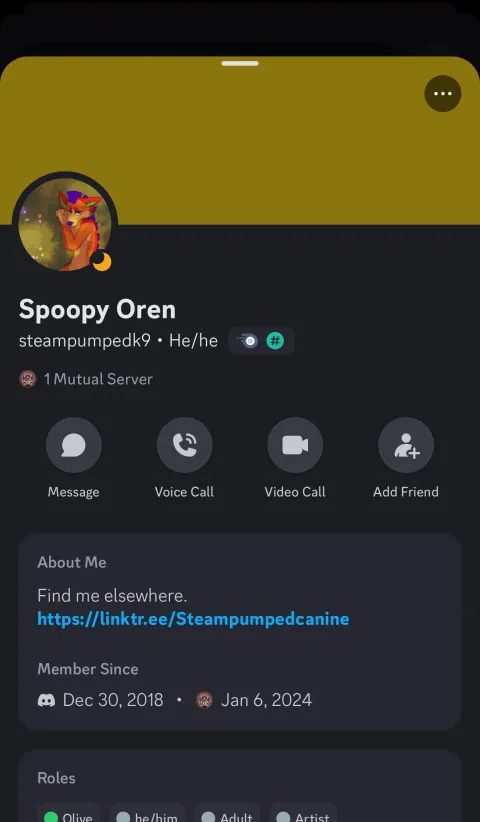Select the Adult role chip
Viewport: 480px width, 822px height.
click(x=227, y=817)
